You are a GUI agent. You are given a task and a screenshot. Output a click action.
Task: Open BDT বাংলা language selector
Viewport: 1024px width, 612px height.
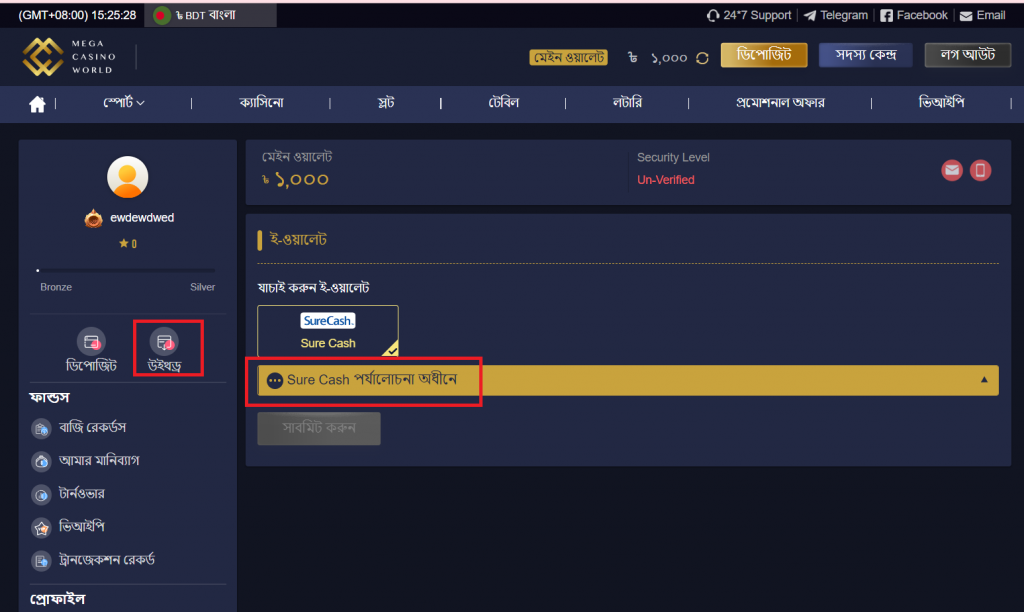point(210,15)
